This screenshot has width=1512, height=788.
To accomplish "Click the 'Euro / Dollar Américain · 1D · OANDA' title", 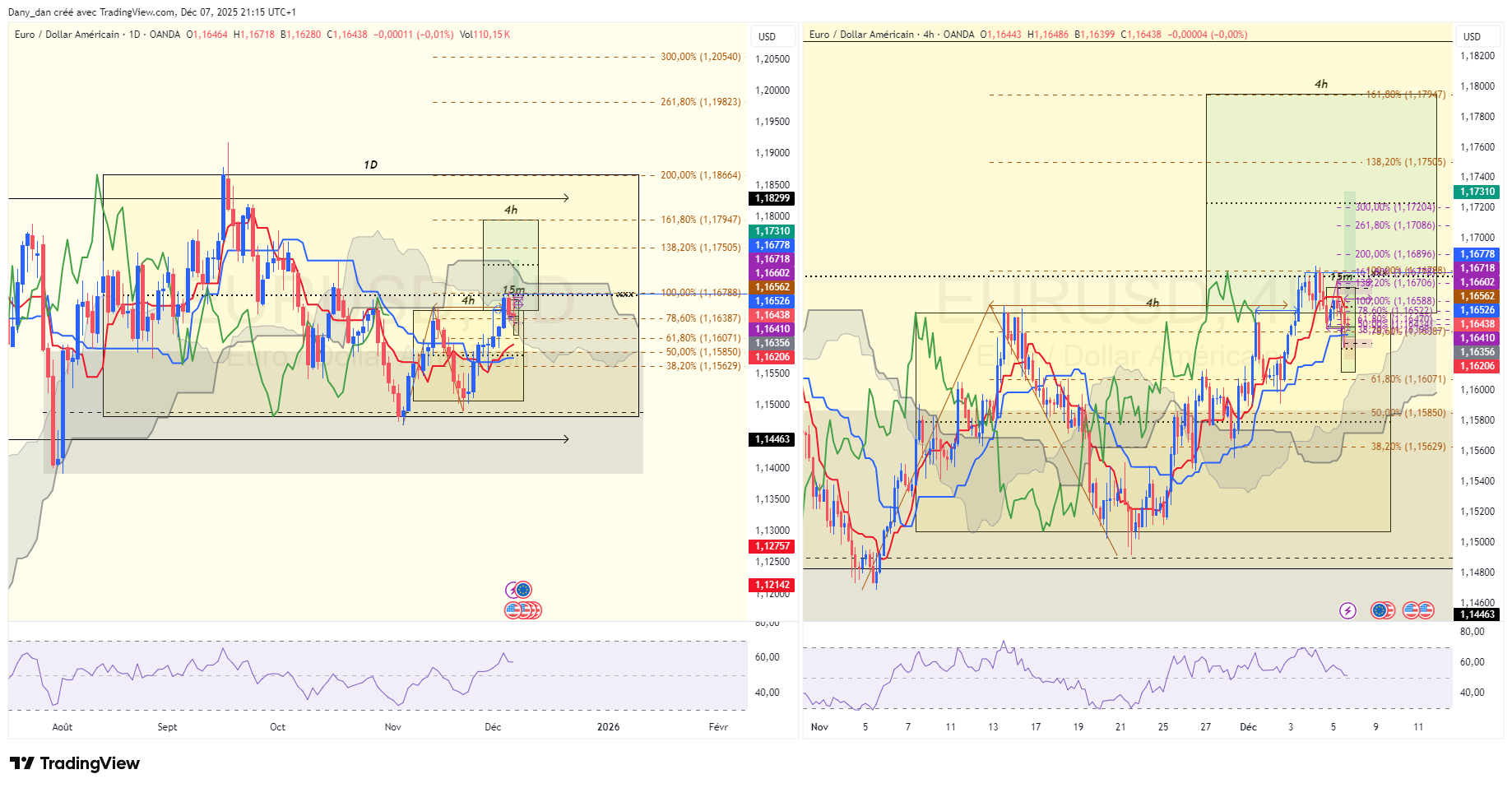I will tap(97, 35).
